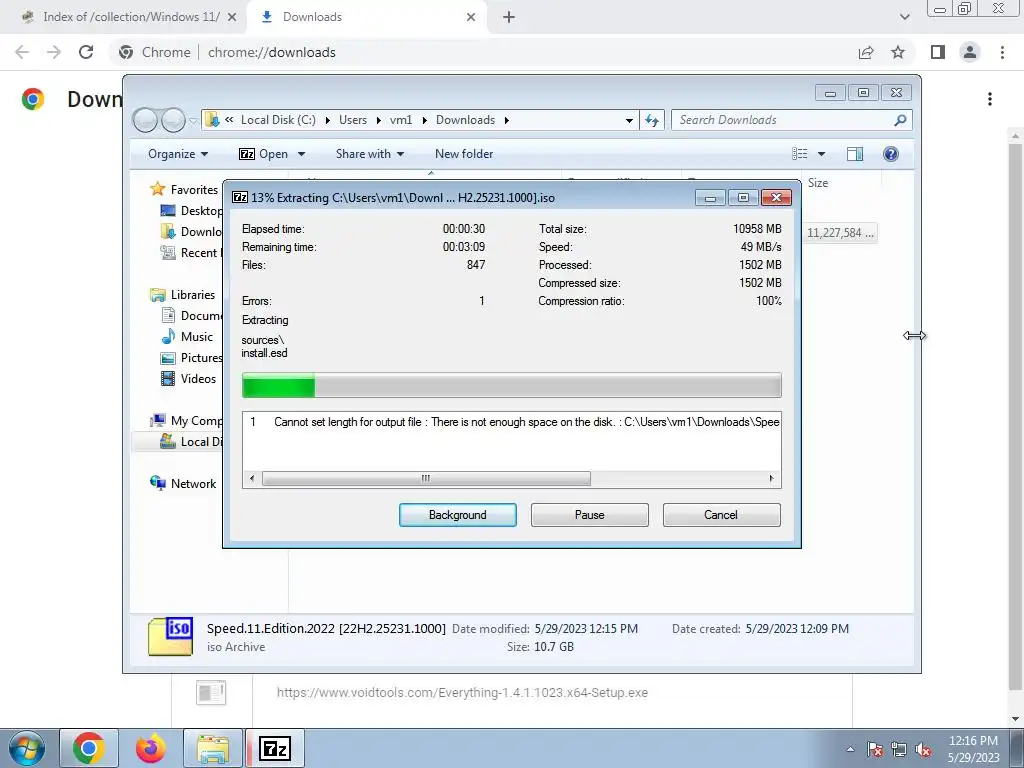This screenshot has height=768, width=1024.
Task: Click the Explorer address refresh button
Action: [x=652, y=120]
